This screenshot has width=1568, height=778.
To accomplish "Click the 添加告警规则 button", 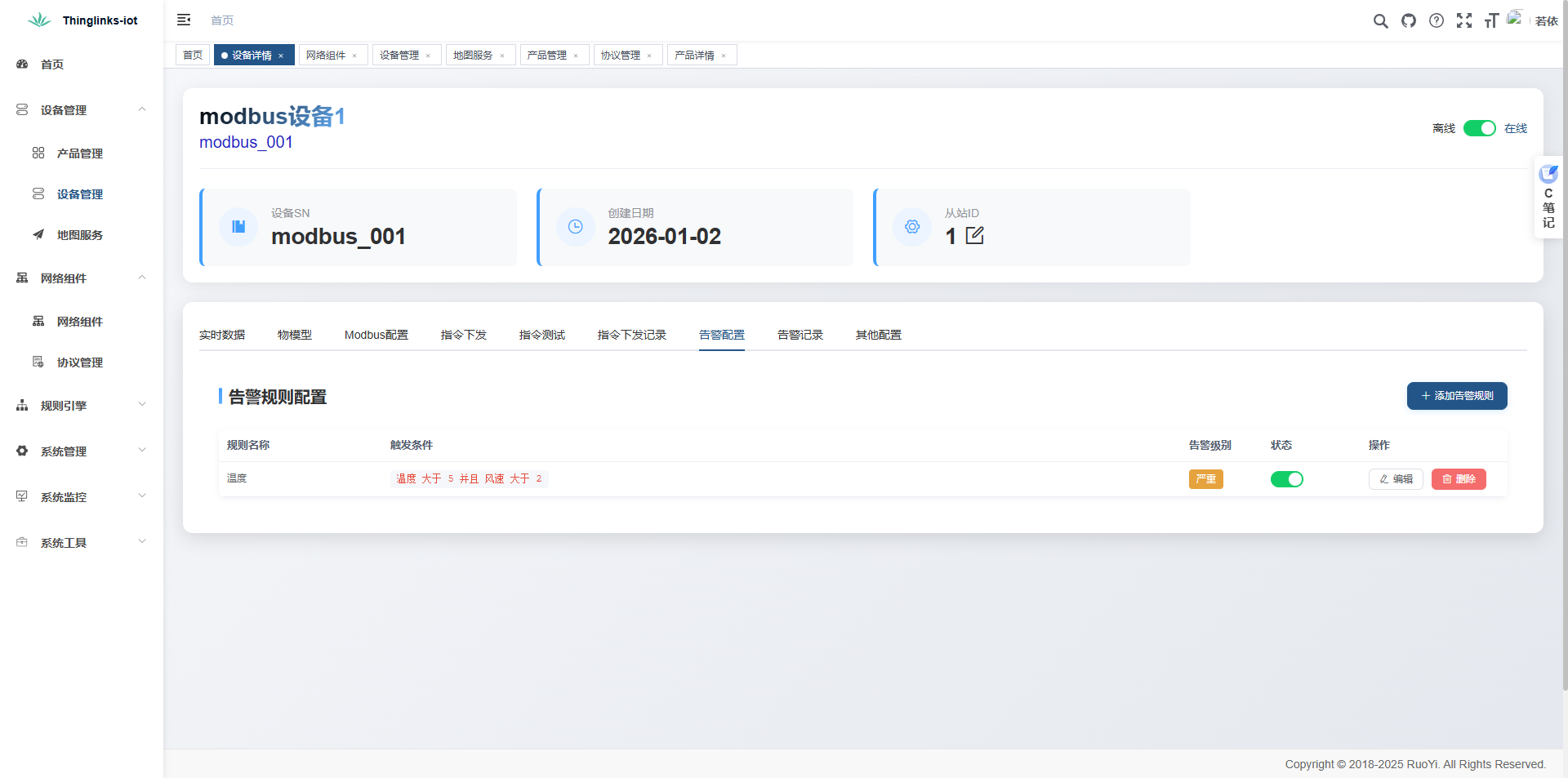I will pyautogui.click(x=1456, y=396).
